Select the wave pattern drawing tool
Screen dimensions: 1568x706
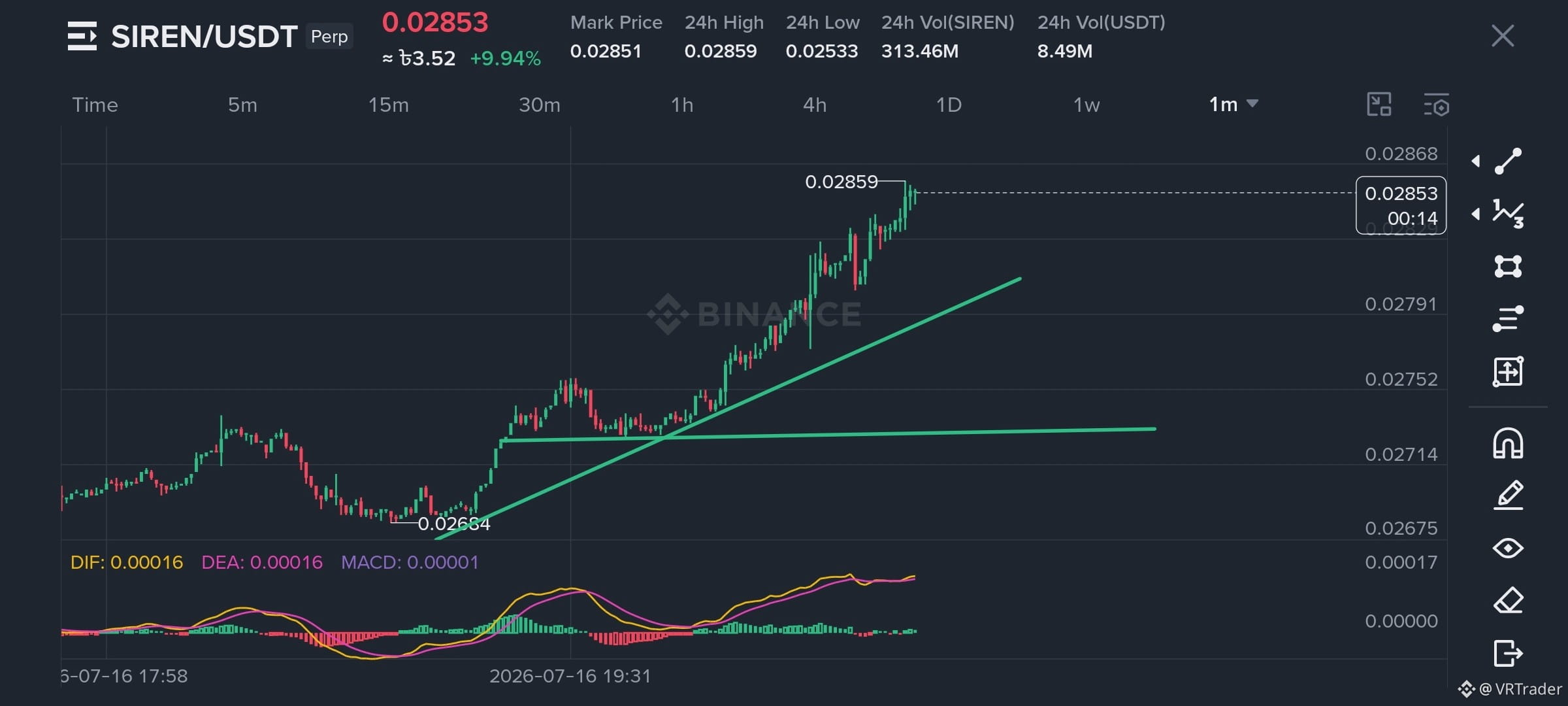pyautogui.click(x=1508, y=214)
